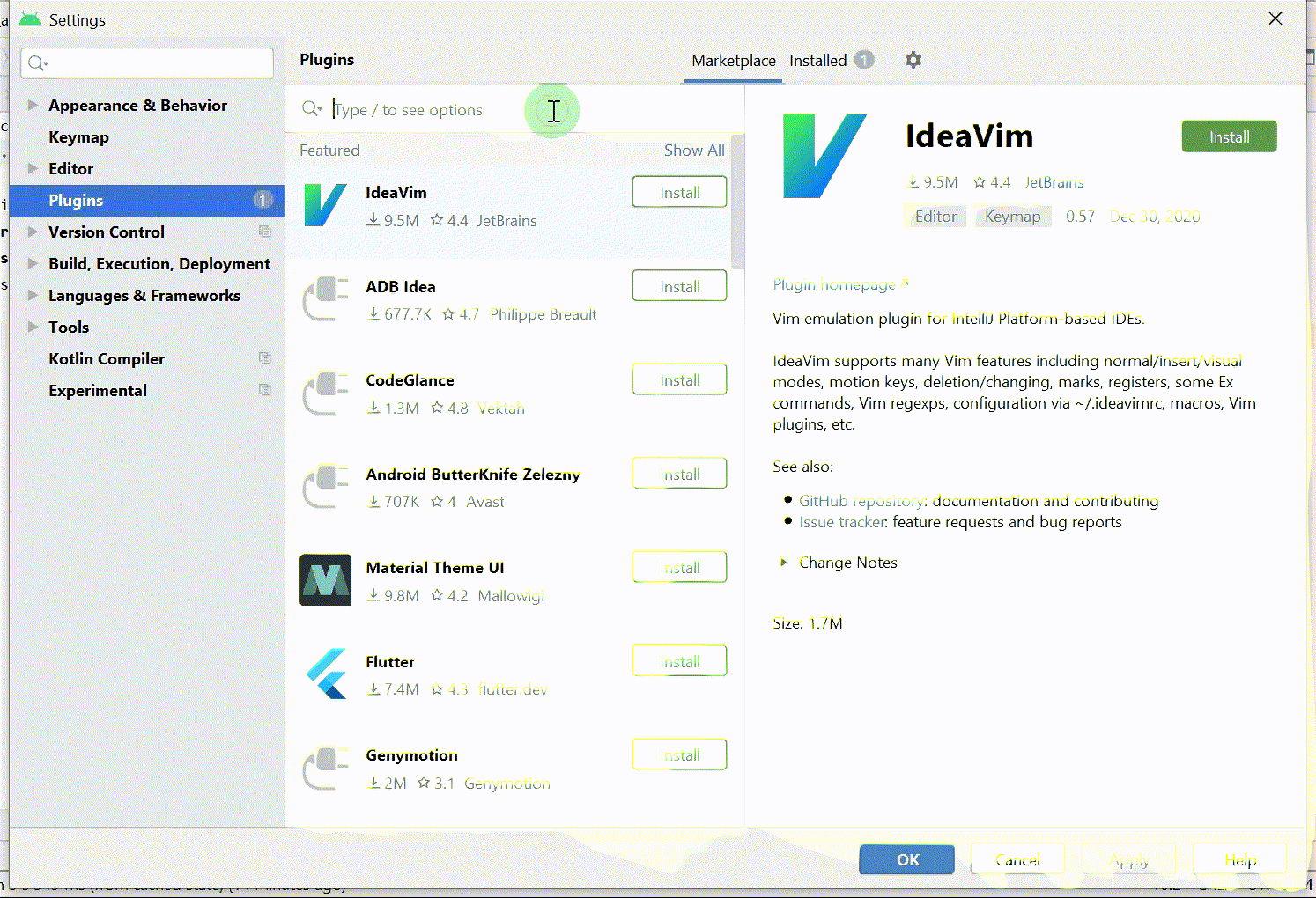This screenshot has width=1316, height=898.
Task: Select the Flutter plugin name
Action: (389, 661)
